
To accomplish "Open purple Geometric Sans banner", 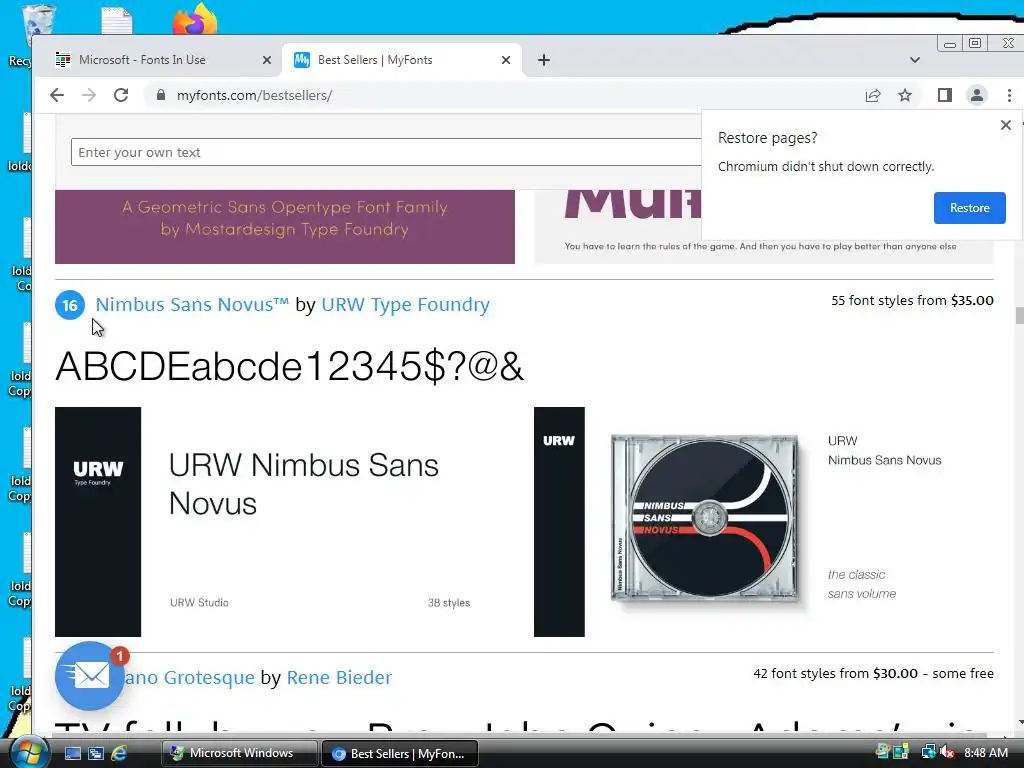I will click(x=285, y=227).
